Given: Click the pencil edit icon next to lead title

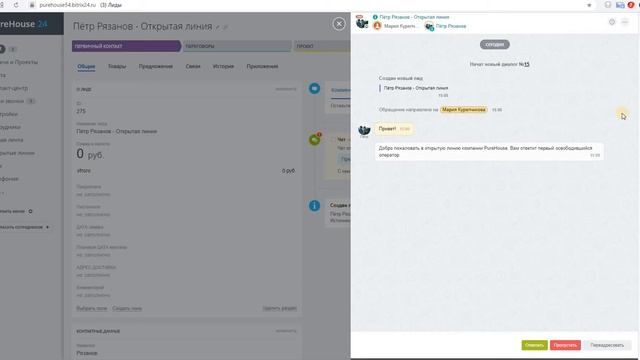Looking at the screenshot, I should pos(218,27).
